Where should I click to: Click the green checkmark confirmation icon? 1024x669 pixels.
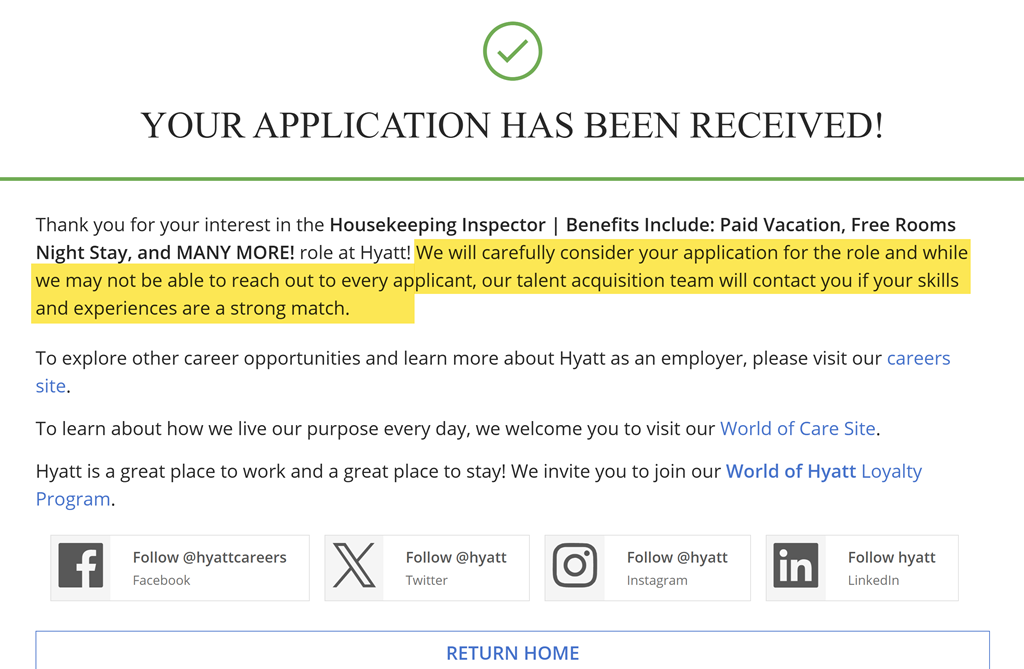click(512, 51)
